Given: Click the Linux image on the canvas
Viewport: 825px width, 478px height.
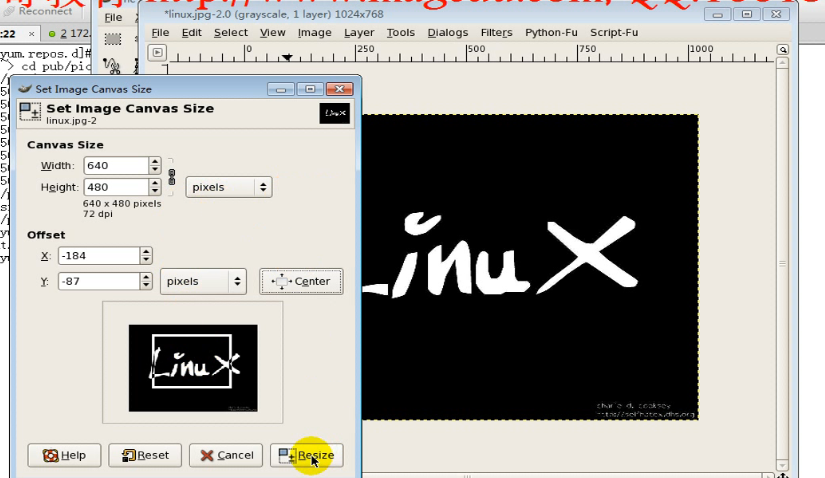Looking at the screenshot, I should (530, 267).
